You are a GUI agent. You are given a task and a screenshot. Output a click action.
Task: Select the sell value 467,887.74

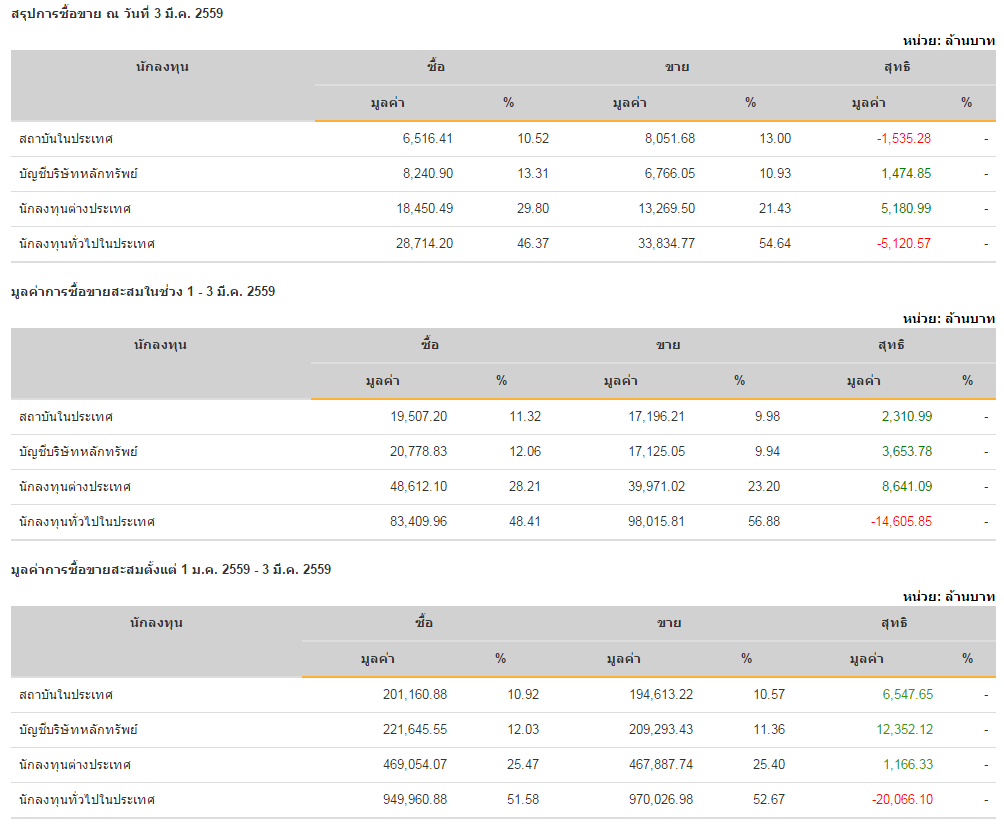click(650, 764)
